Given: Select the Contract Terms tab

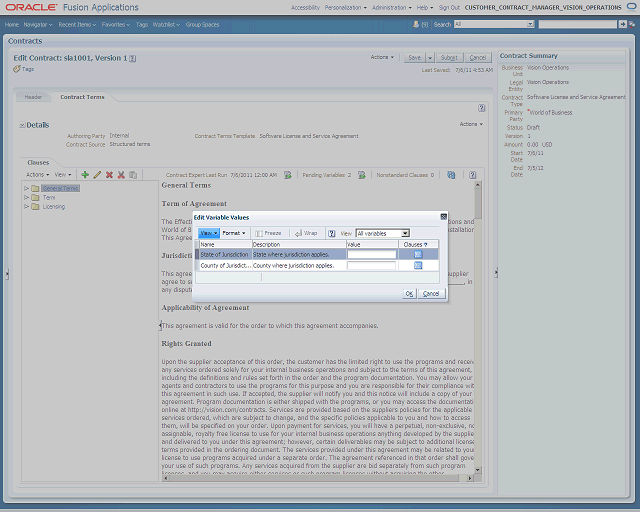Looking at the screenshot, I should point(82,97).
